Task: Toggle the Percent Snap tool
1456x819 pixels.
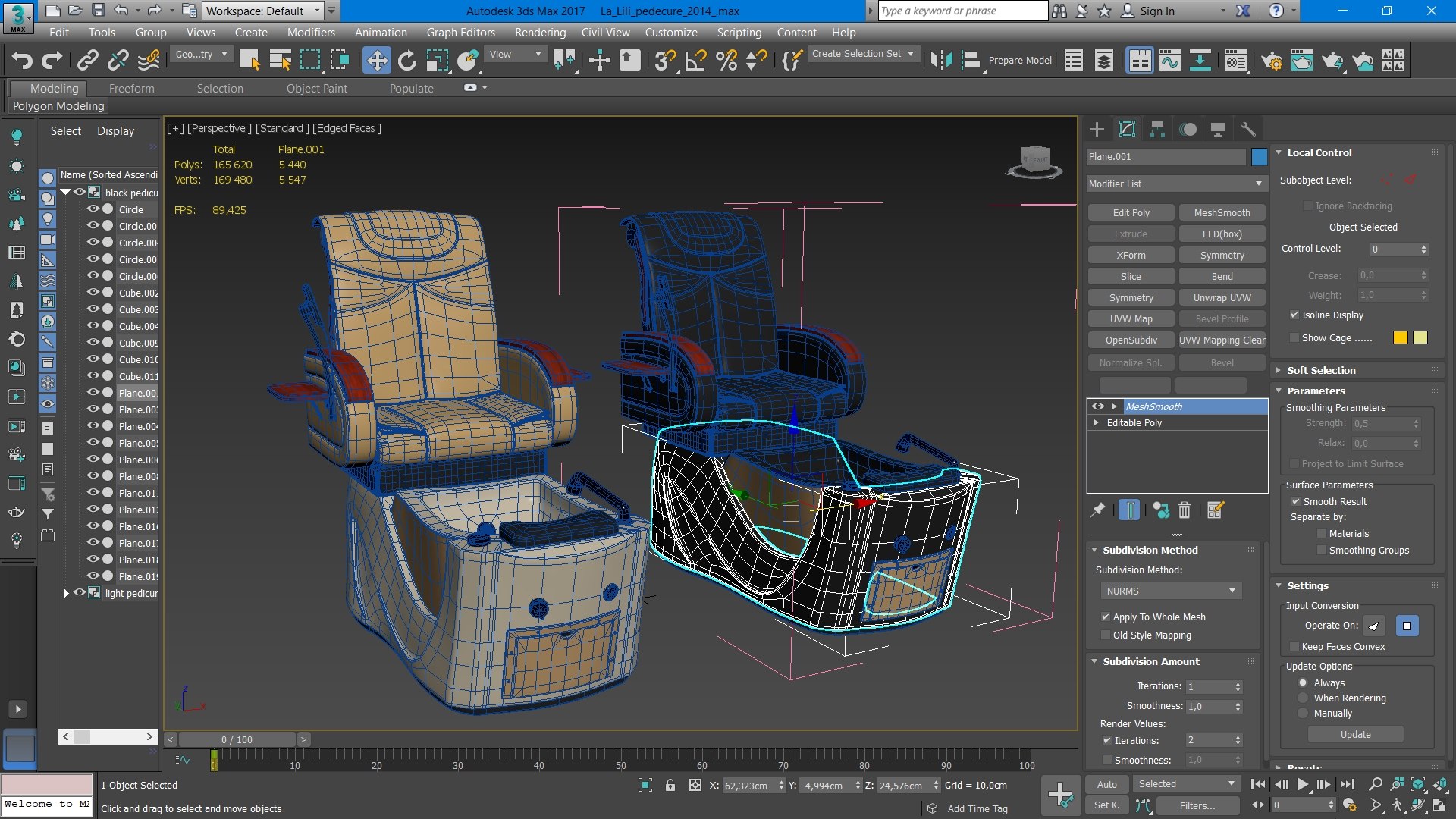Action: (x=726, y=60)
